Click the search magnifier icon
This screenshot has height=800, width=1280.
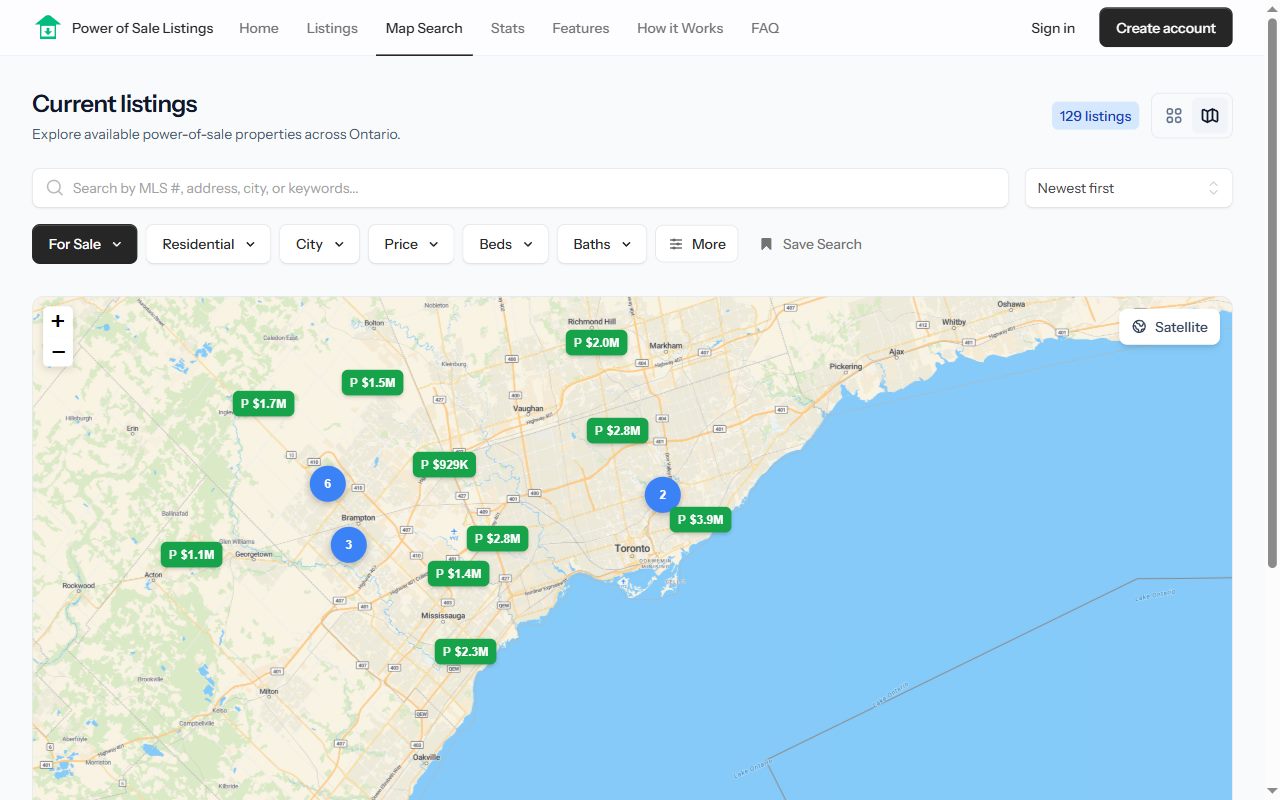click(54, 188)
